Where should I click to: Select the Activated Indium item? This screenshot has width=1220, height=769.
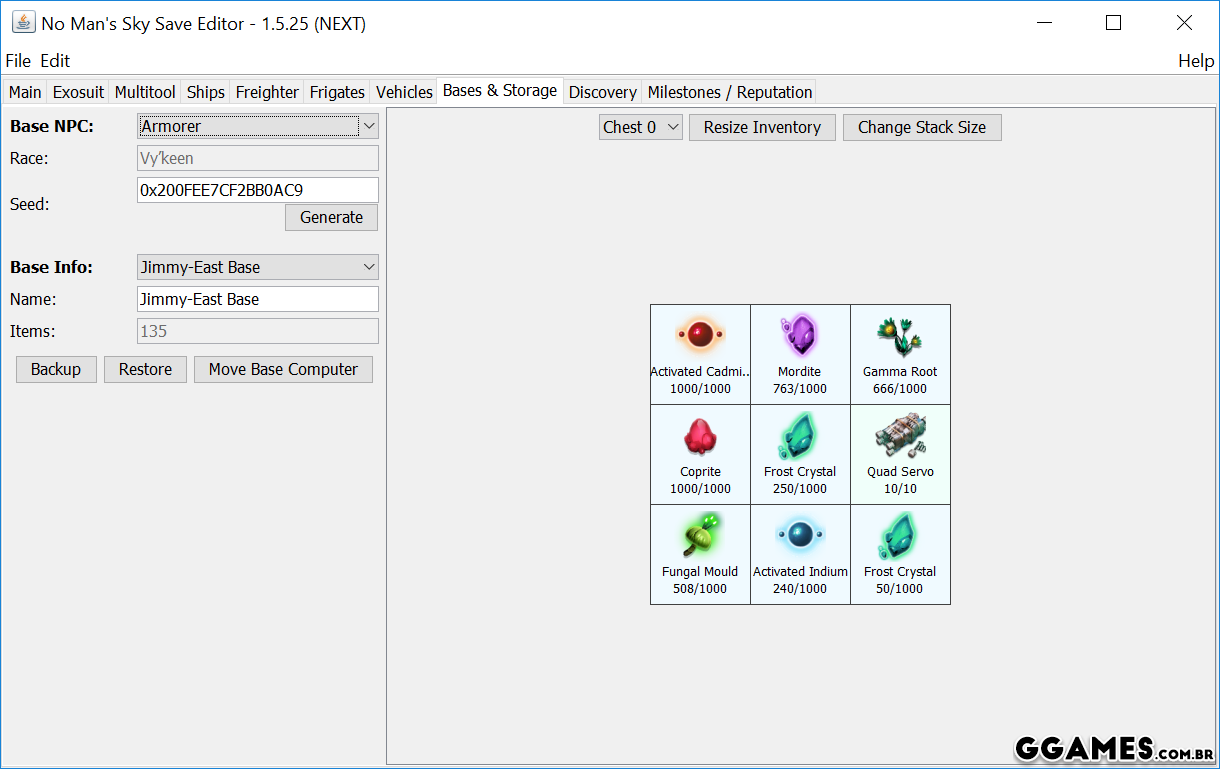pos(800,554)
